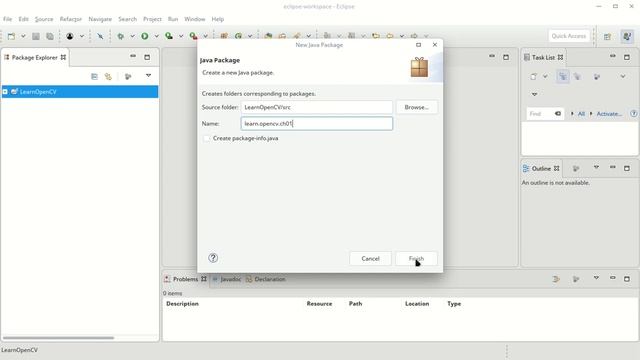Viewport: 640px width, 360px height.
Task: Open Package Explorer view menu arrow
Action: pos(149,76)
